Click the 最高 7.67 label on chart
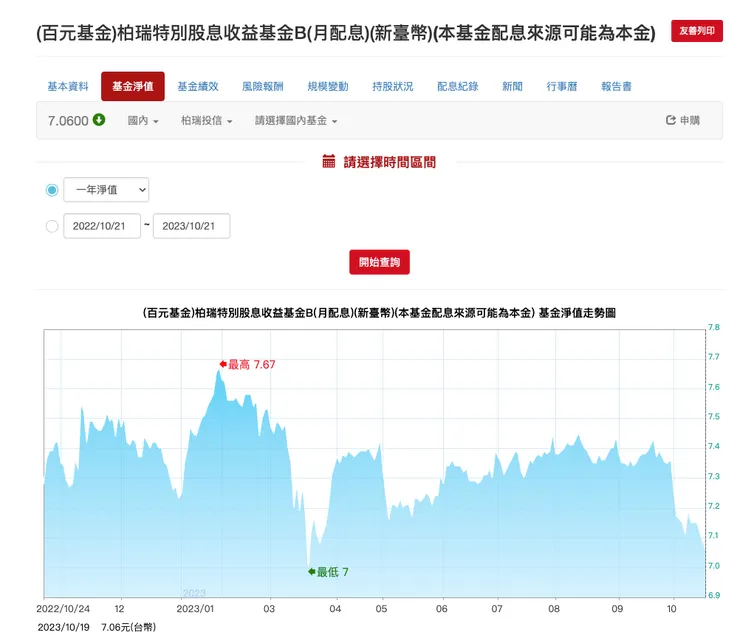Viewport: 740px width, 635px height. [252, 364]
